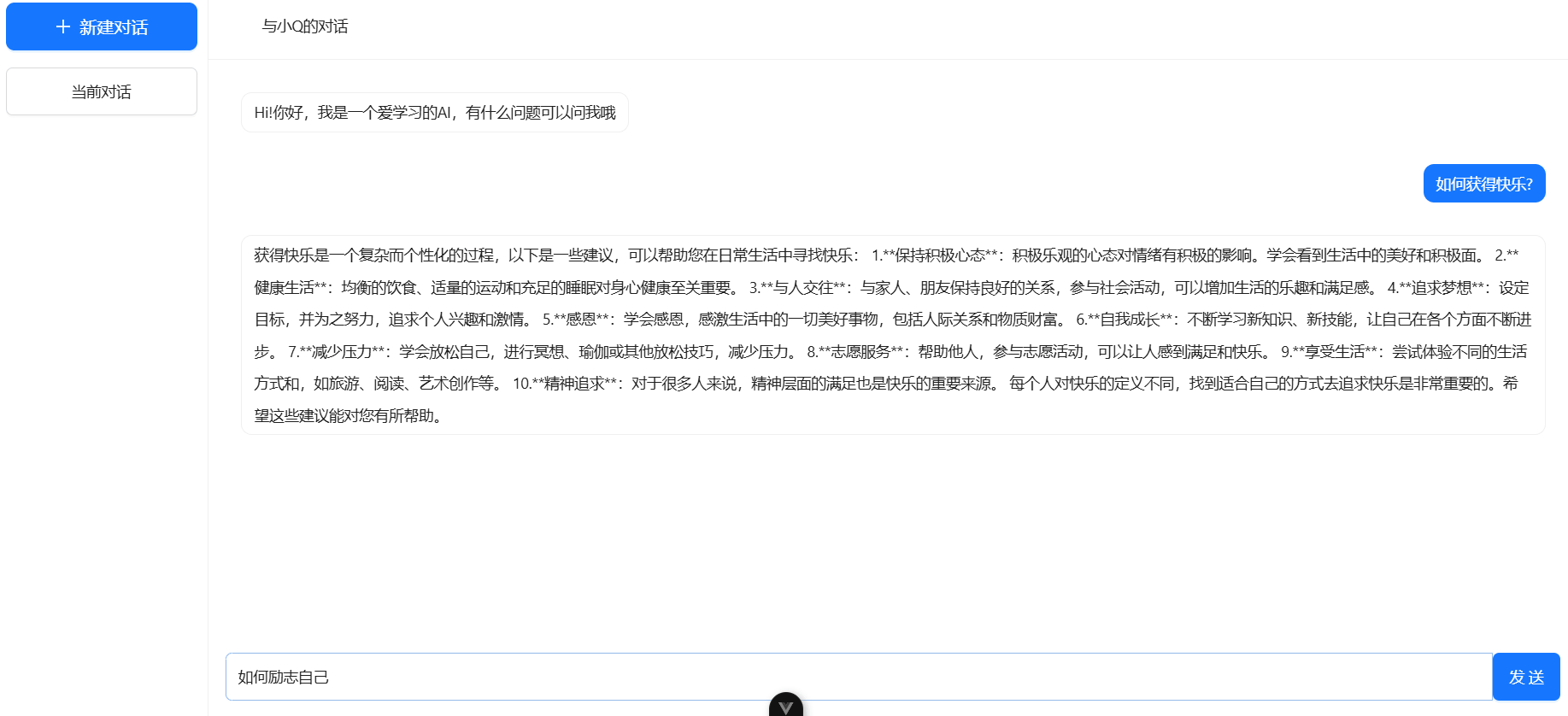Click the Hi!你好 greeting message bubble
This screenshot has height=716, width=1568.
435,113
